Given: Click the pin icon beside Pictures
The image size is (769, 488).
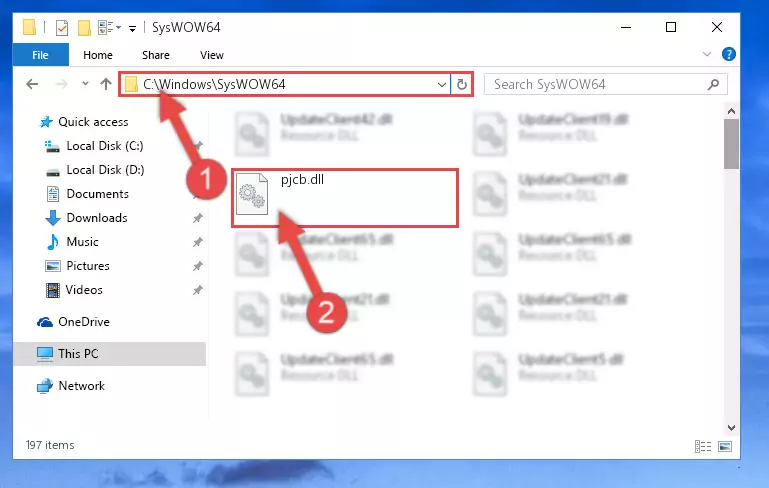Looking at the screenshot, I should (198, 266).
